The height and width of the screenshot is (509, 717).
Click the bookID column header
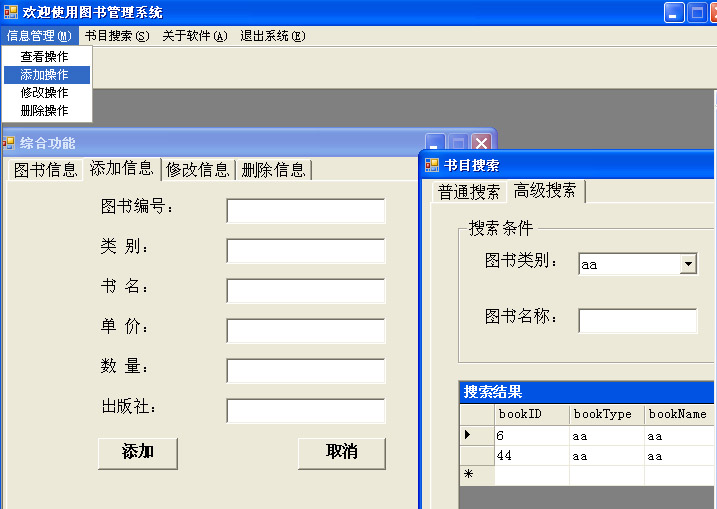pos(532,414)
